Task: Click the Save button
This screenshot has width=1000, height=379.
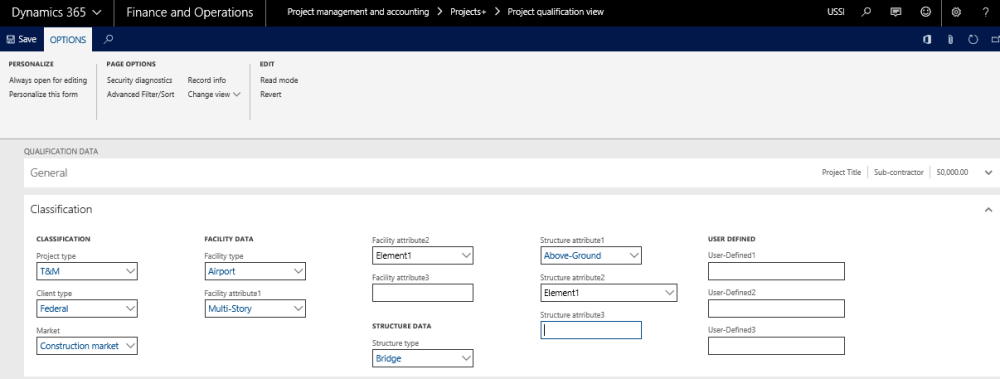Action: 21,40
